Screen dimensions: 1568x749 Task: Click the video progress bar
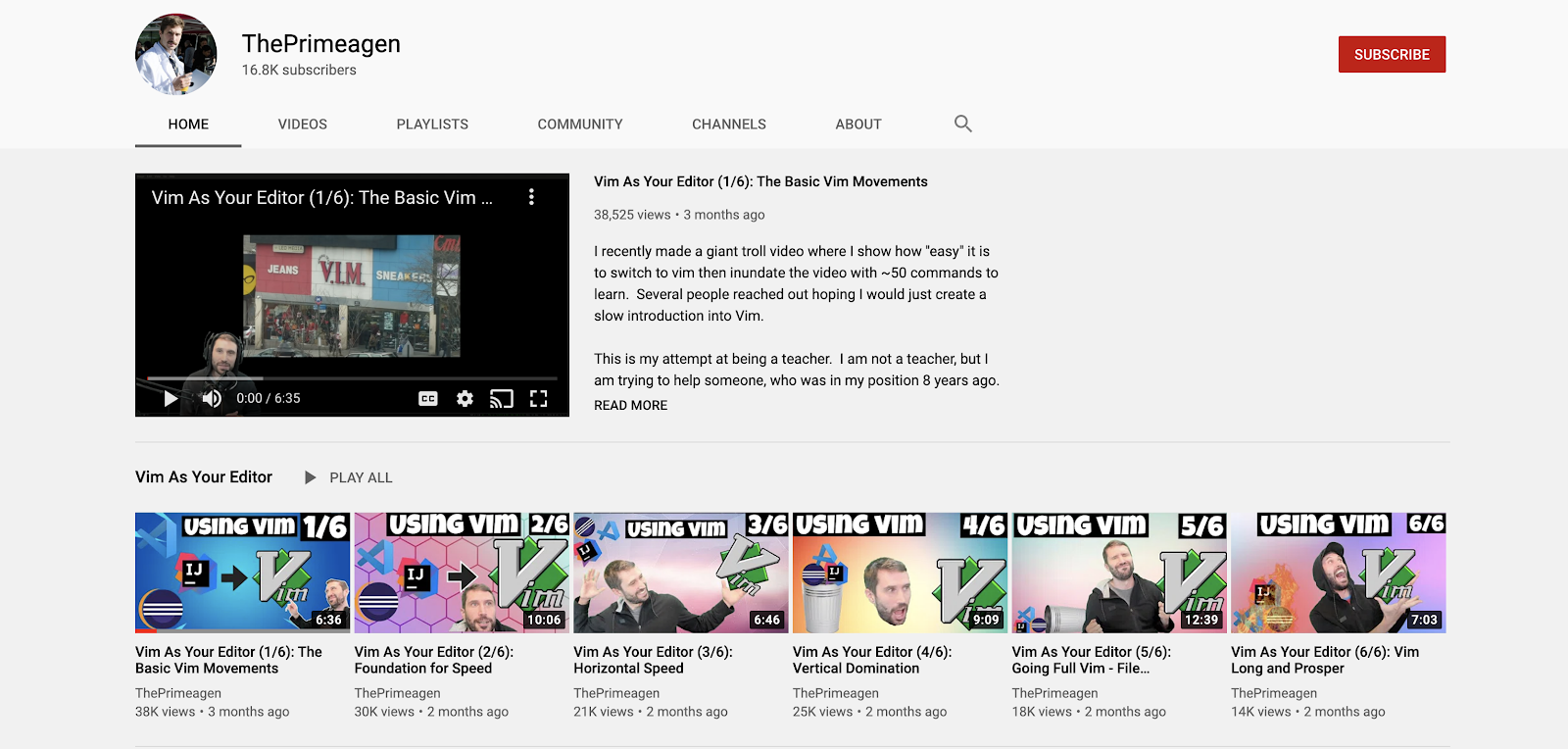click(352, 377)
